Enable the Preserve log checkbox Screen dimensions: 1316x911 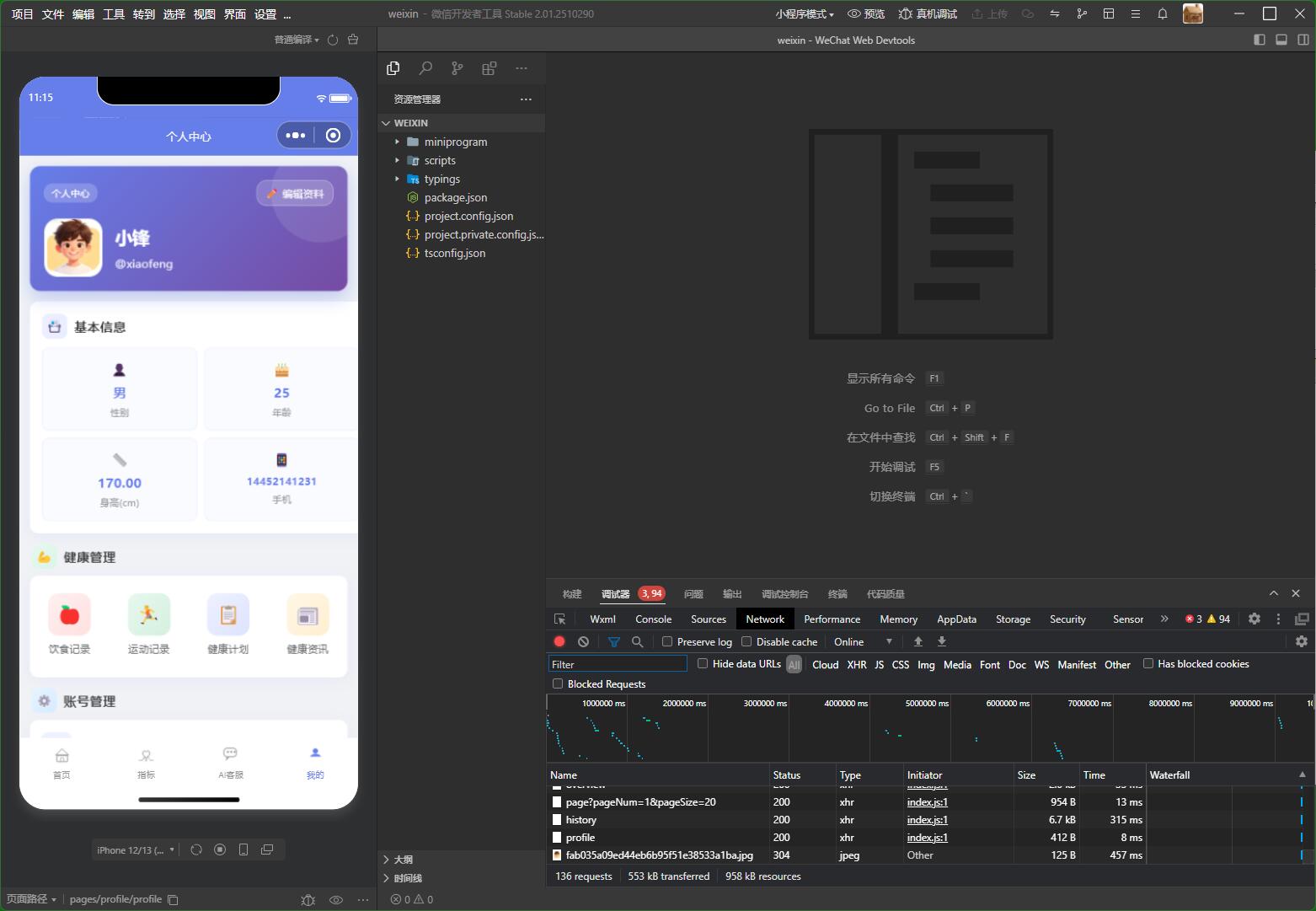click(667, 641)
